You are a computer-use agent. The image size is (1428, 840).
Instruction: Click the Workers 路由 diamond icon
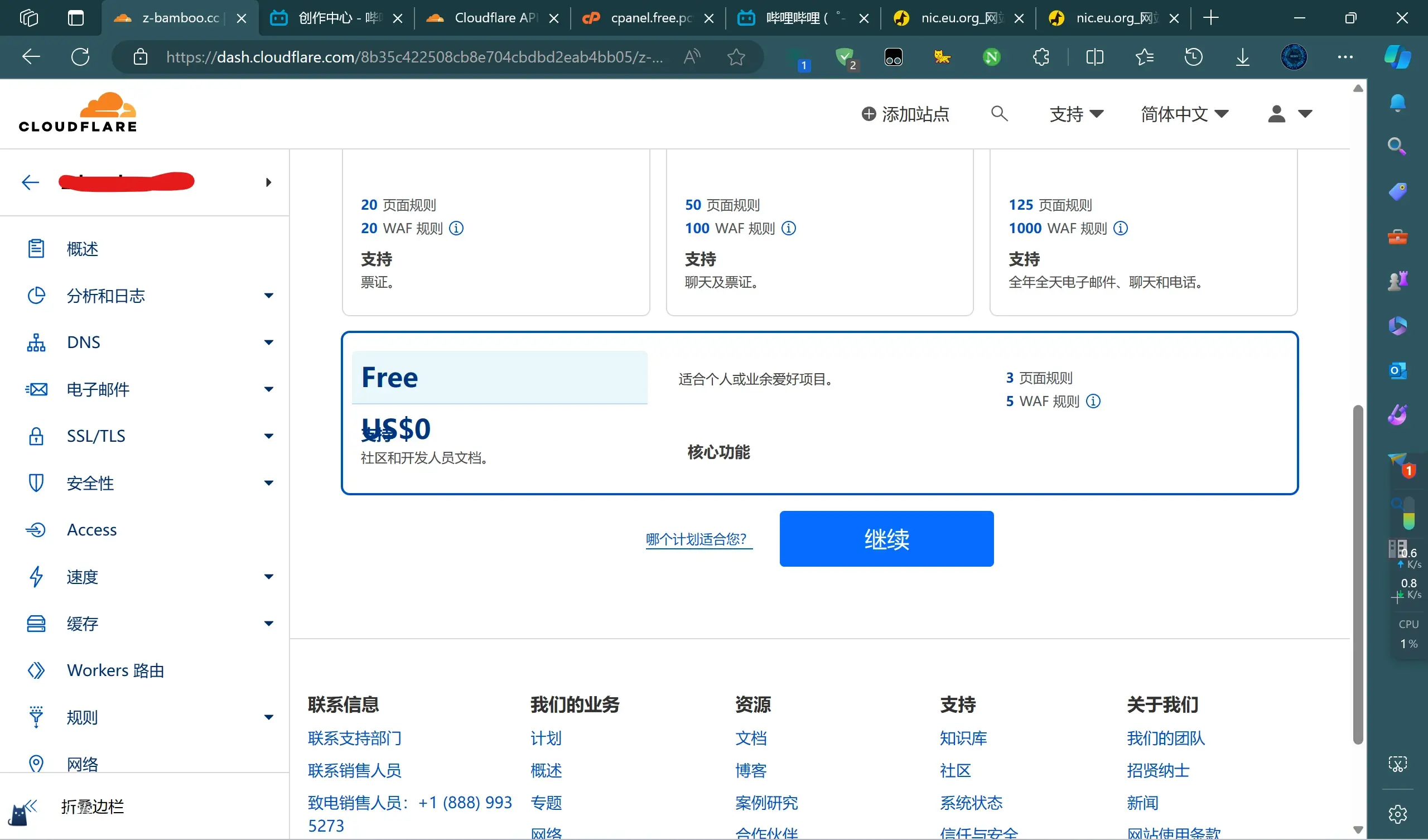pos(36,670)
